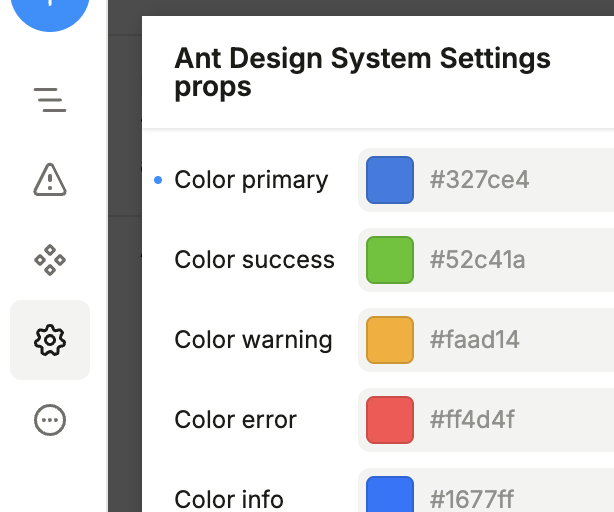Click the Color primary label
This screenshot has width=614, height=512.
coord(251,180)
